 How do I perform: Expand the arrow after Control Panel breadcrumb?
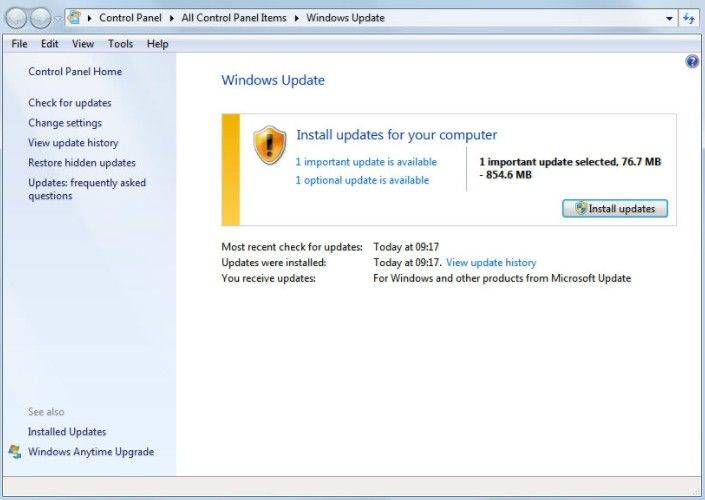coord(172,18)
